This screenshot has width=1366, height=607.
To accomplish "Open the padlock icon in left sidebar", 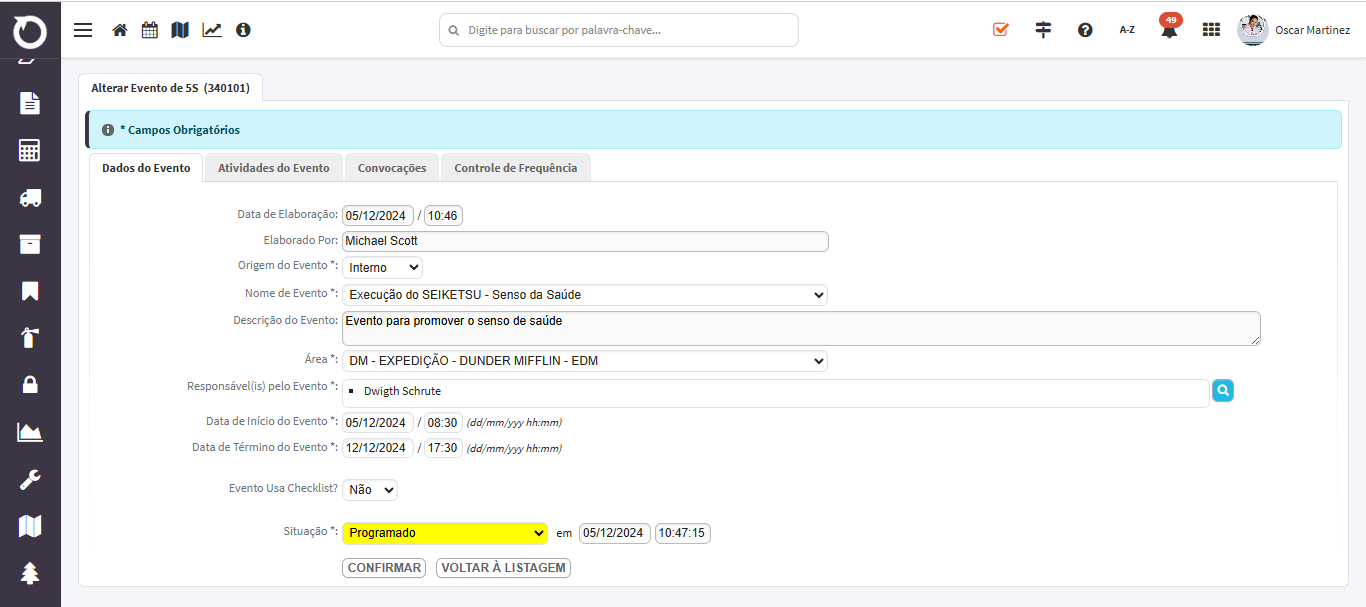I will pos(30,385).
